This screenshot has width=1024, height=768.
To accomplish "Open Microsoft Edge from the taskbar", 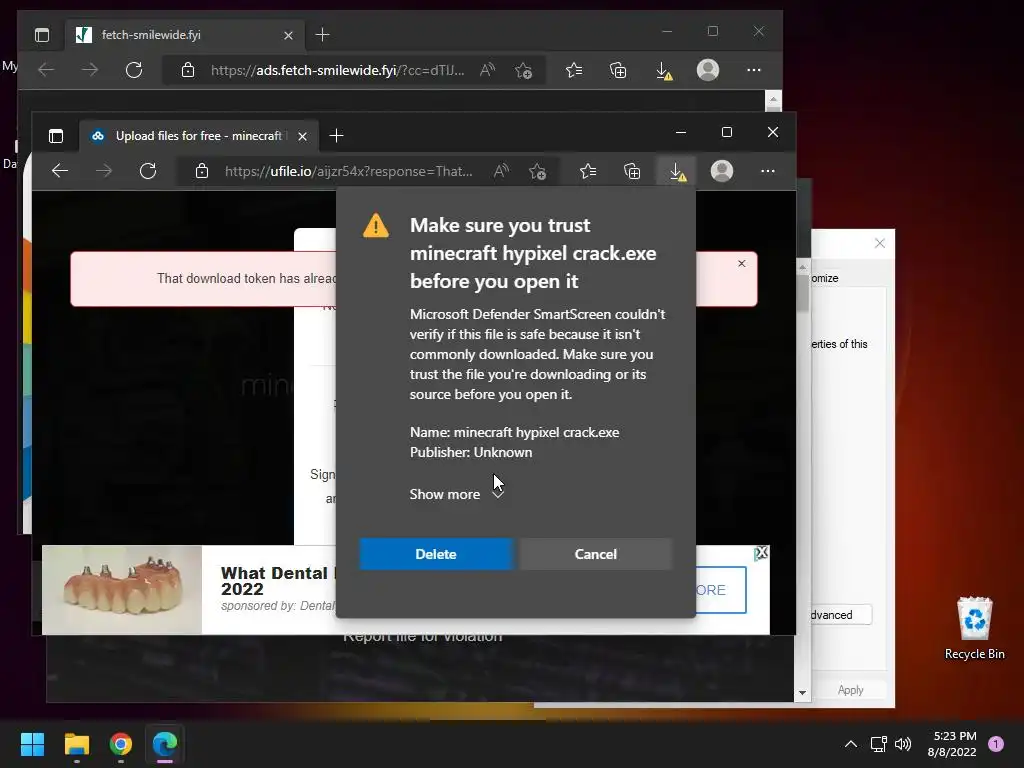I will [165, 744].
